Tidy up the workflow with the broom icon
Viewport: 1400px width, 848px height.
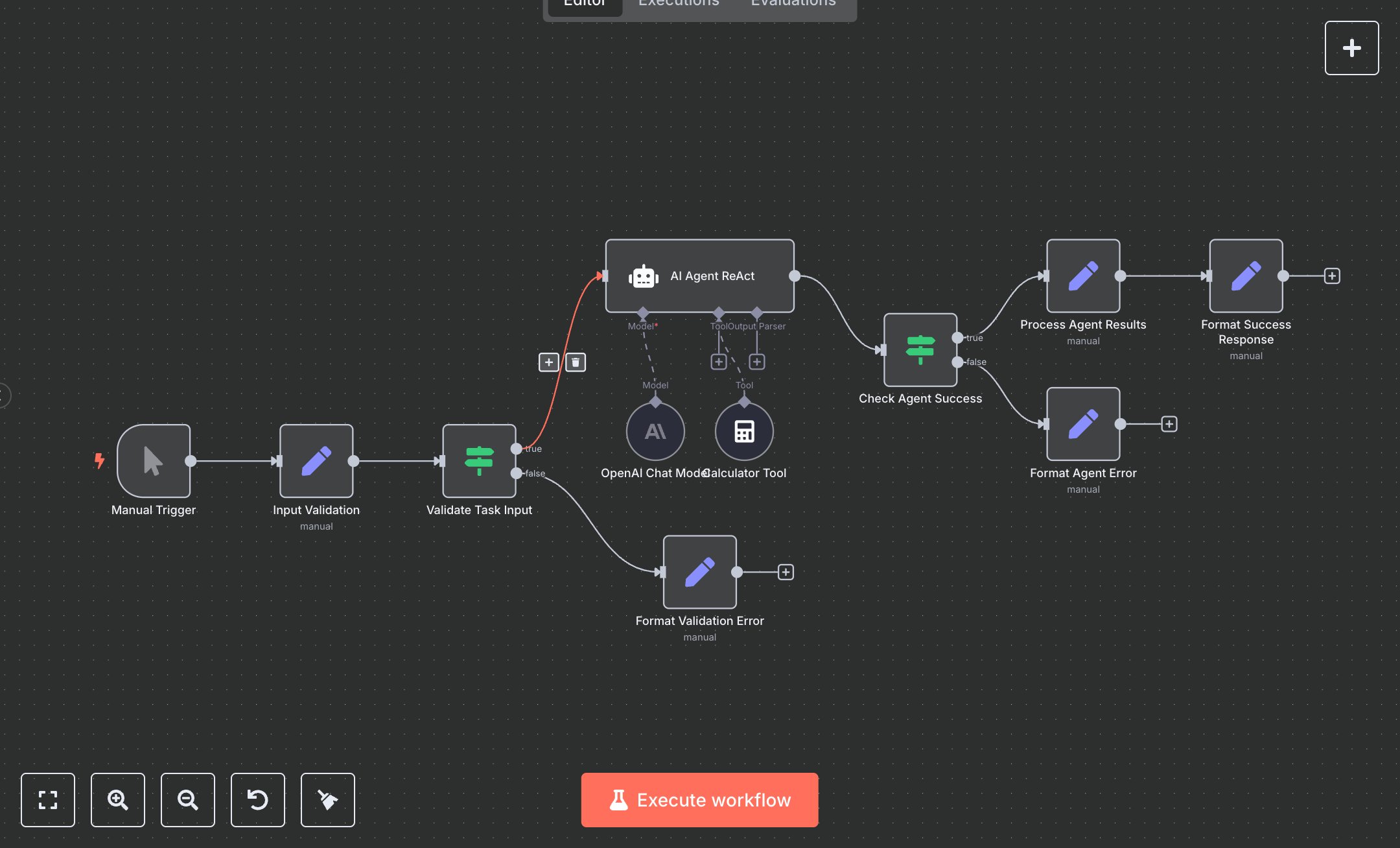(x=327, y=800)
